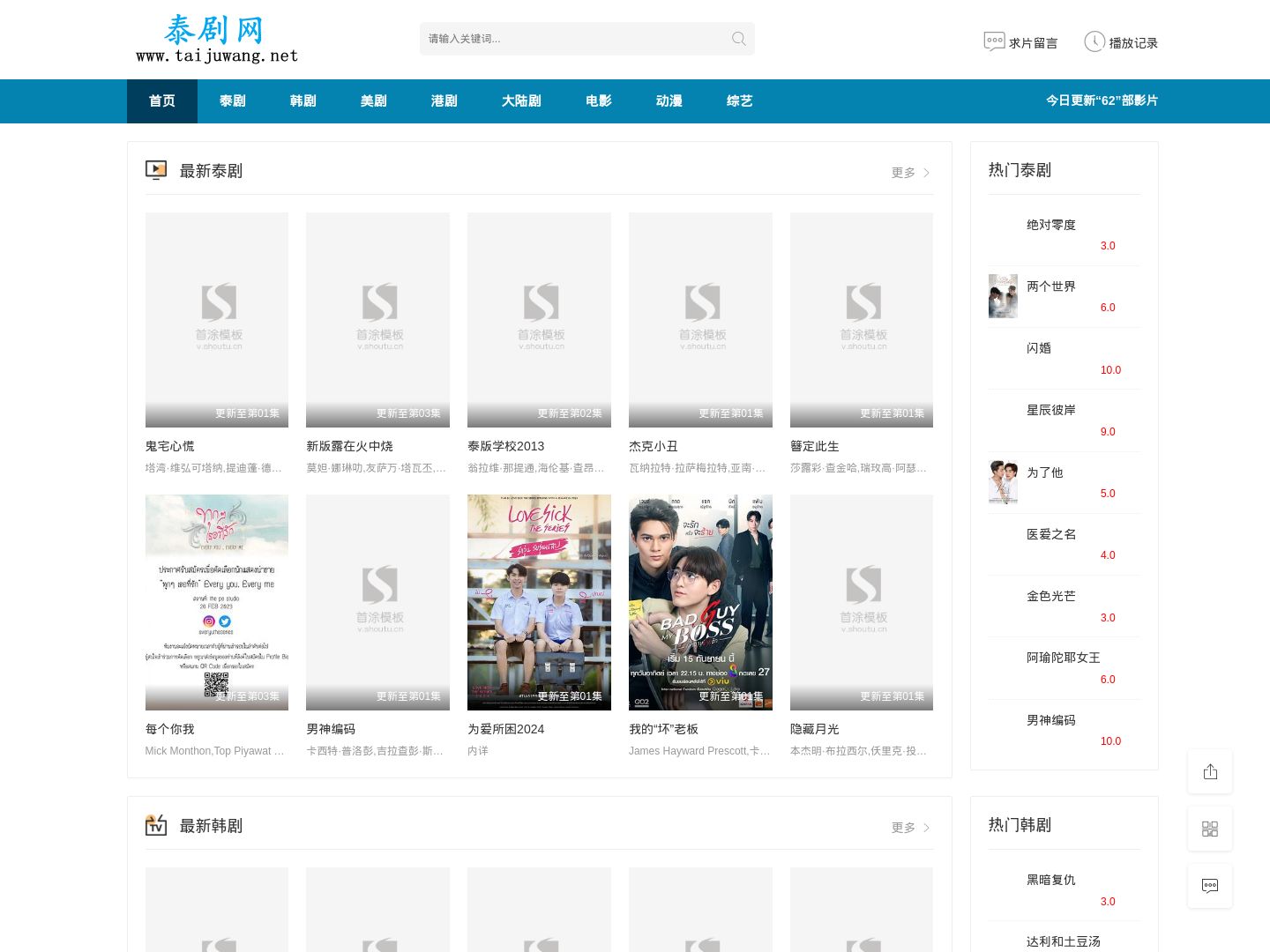Select the 韩剧 navigation tab

pyautogui.click(x=303, y=101)
